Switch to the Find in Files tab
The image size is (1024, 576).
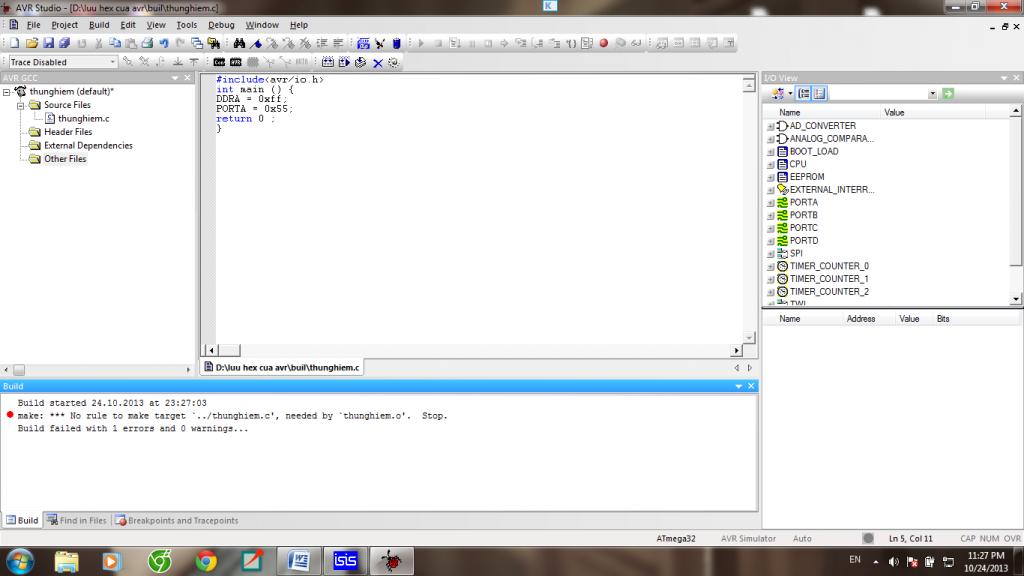click(76, 520)
